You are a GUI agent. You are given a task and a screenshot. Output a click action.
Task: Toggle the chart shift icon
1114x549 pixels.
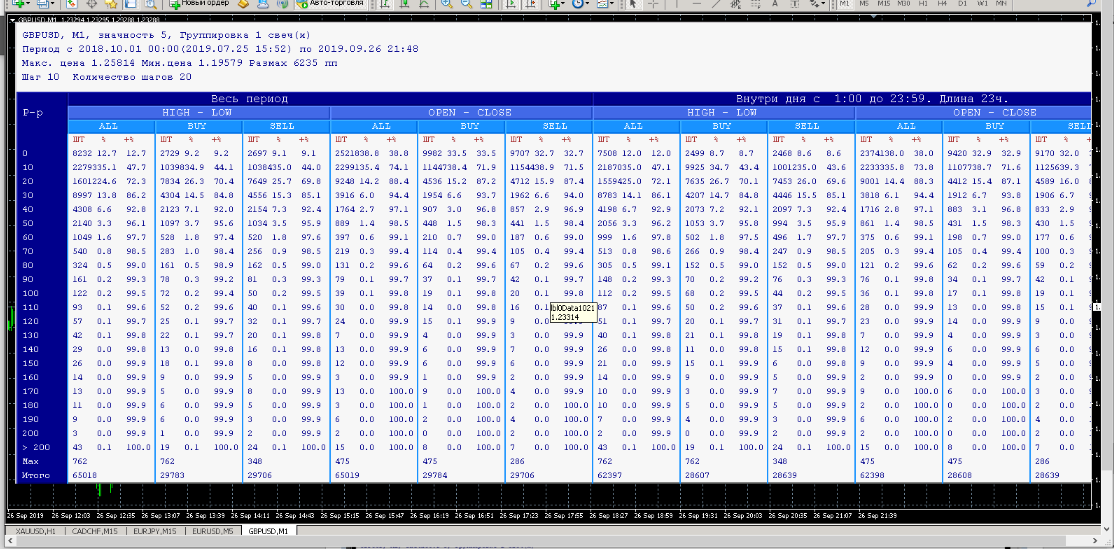click(530, 4)
